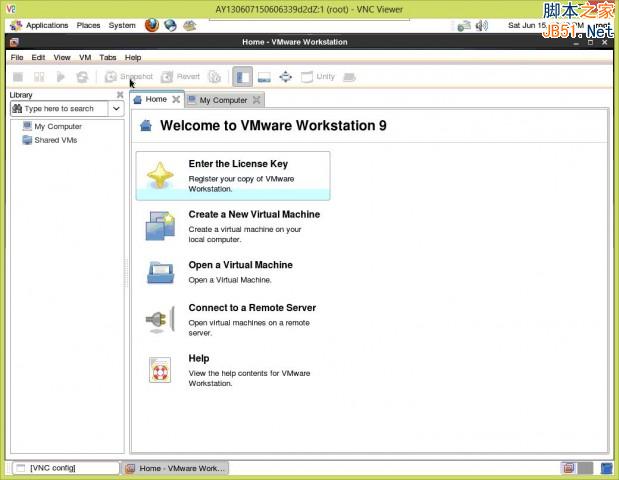Image resolution: width=619 pixels, height=480 pixels.
Task: Select Shared VMs in the library
Action: tap(55, 140)
